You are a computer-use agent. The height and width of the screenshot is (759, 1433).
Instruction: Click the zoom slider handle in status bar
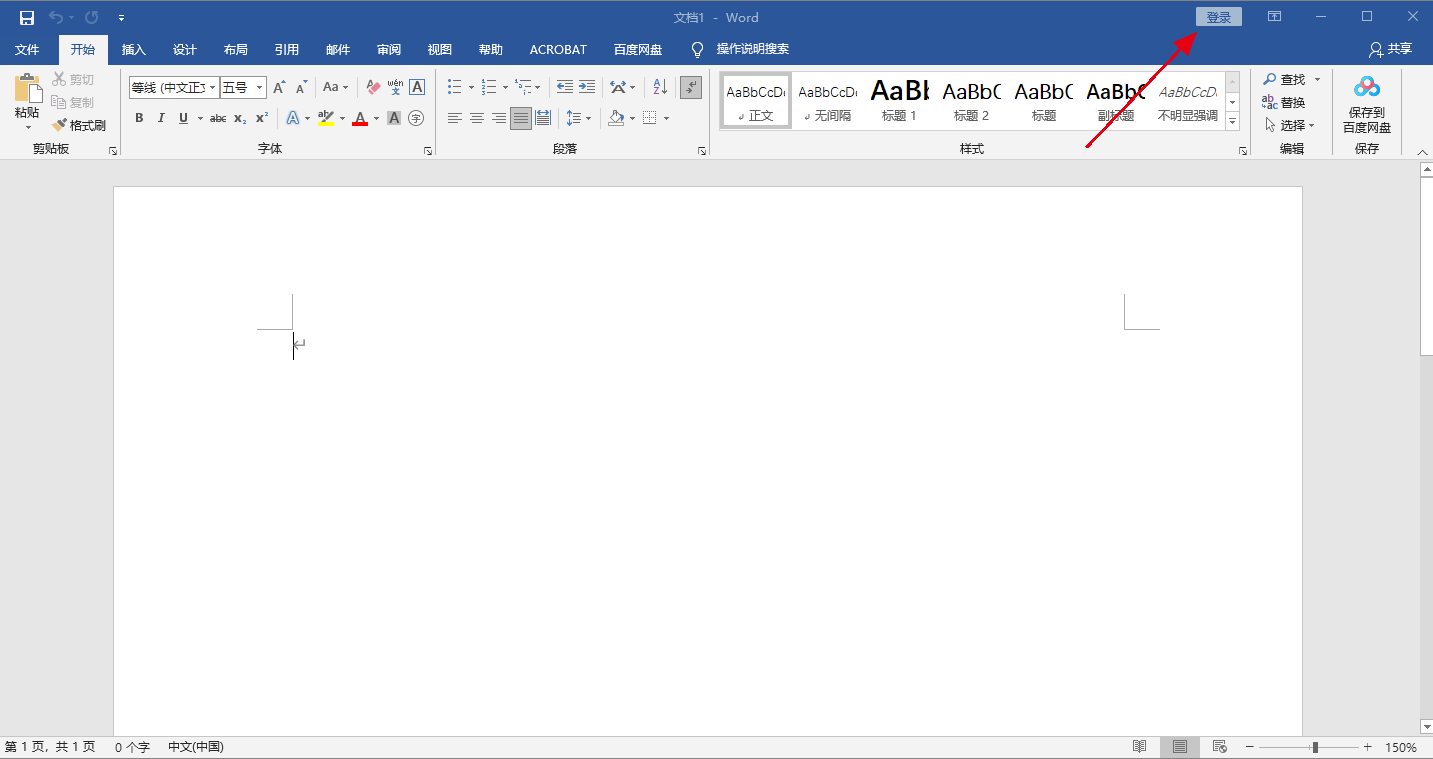point(1315,747)
